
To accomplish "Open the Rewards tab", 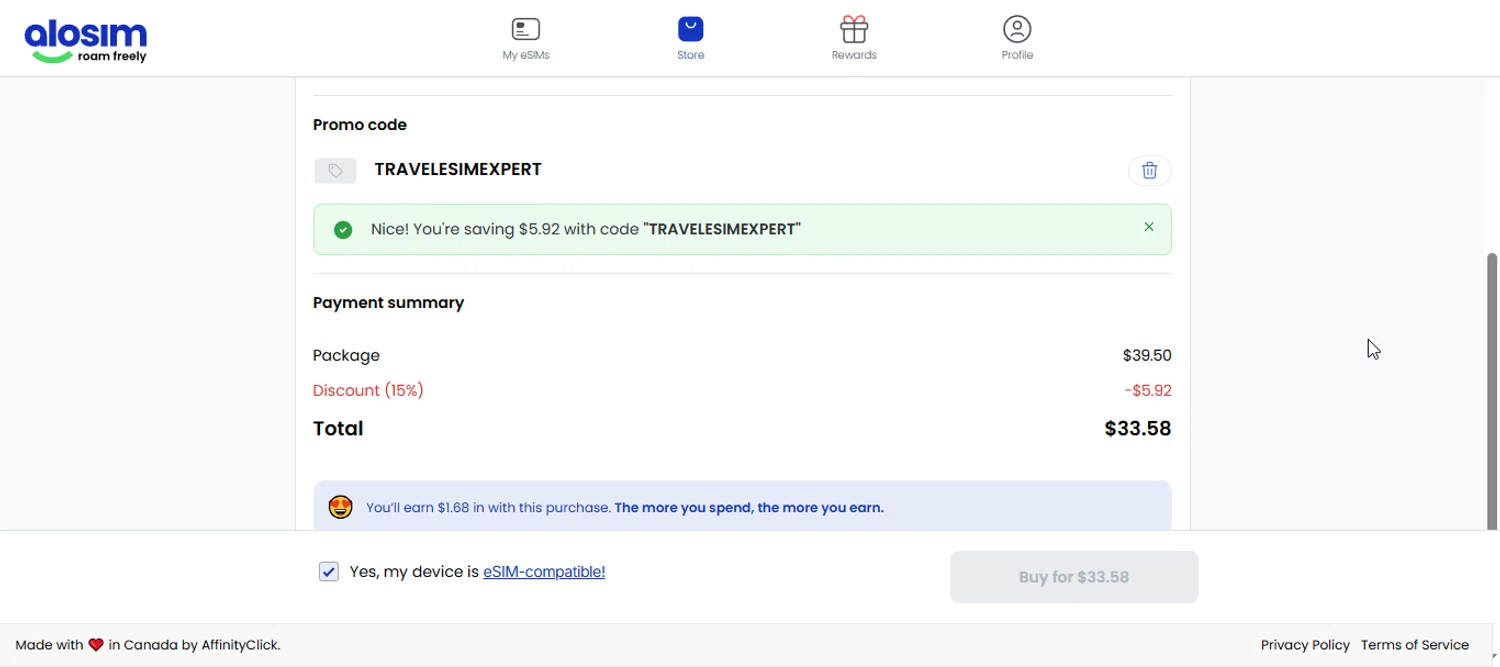I will click(854, 39).
